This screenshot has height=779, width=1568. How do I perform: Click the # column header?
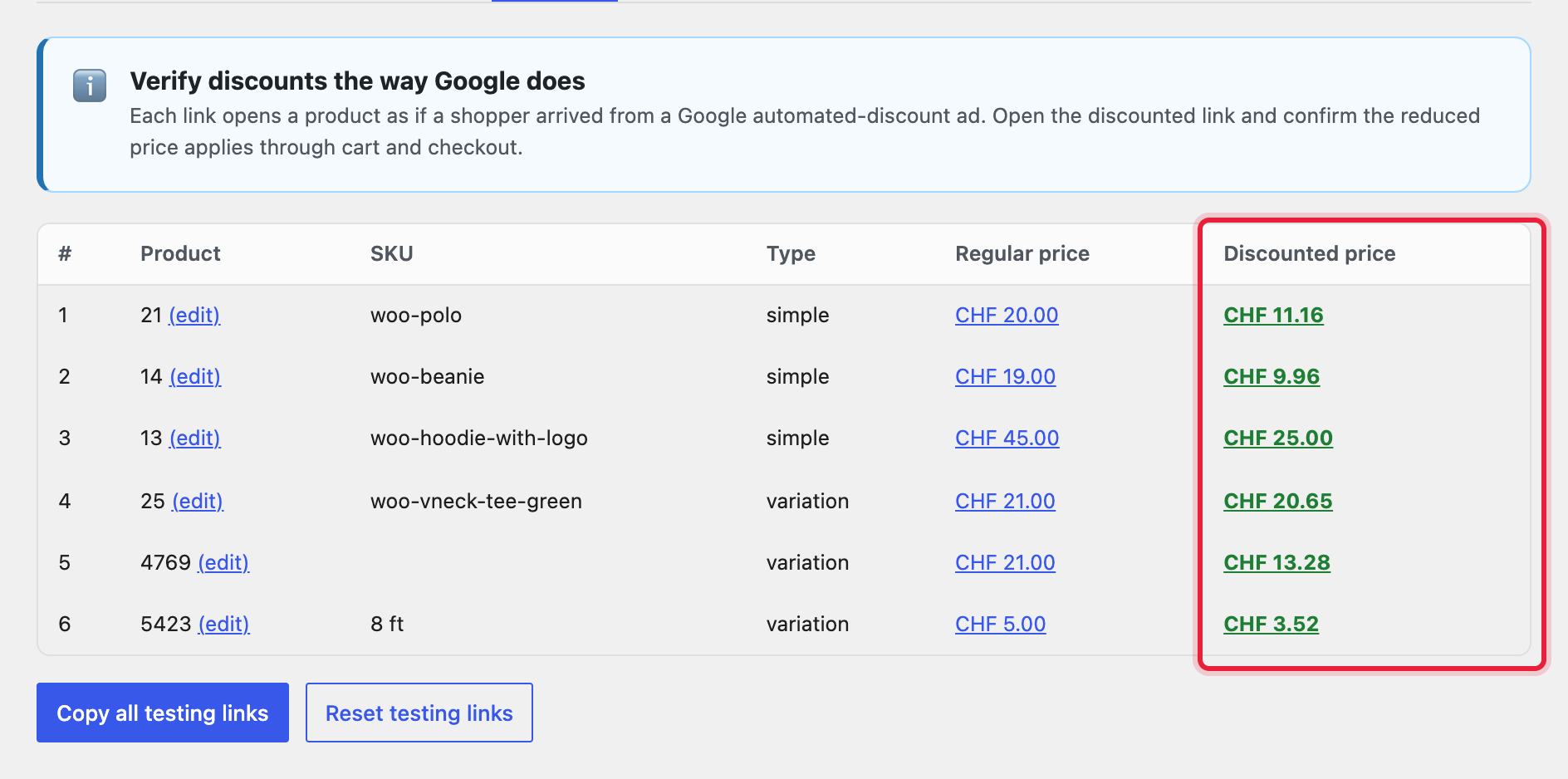click(65, 253)
